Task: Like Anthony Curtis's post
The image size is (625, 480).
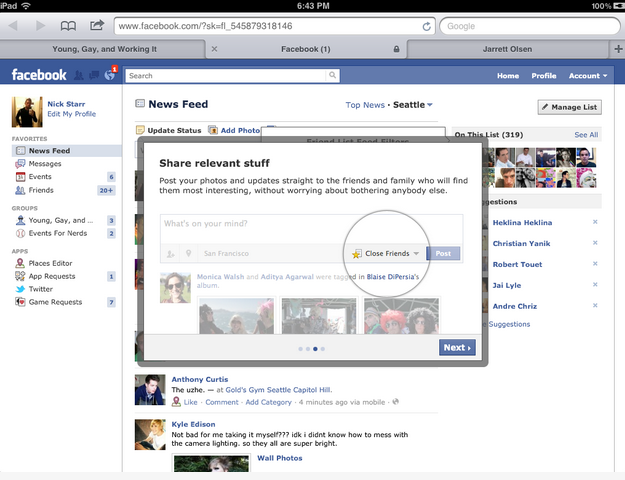Action: (x=191, y=402)
